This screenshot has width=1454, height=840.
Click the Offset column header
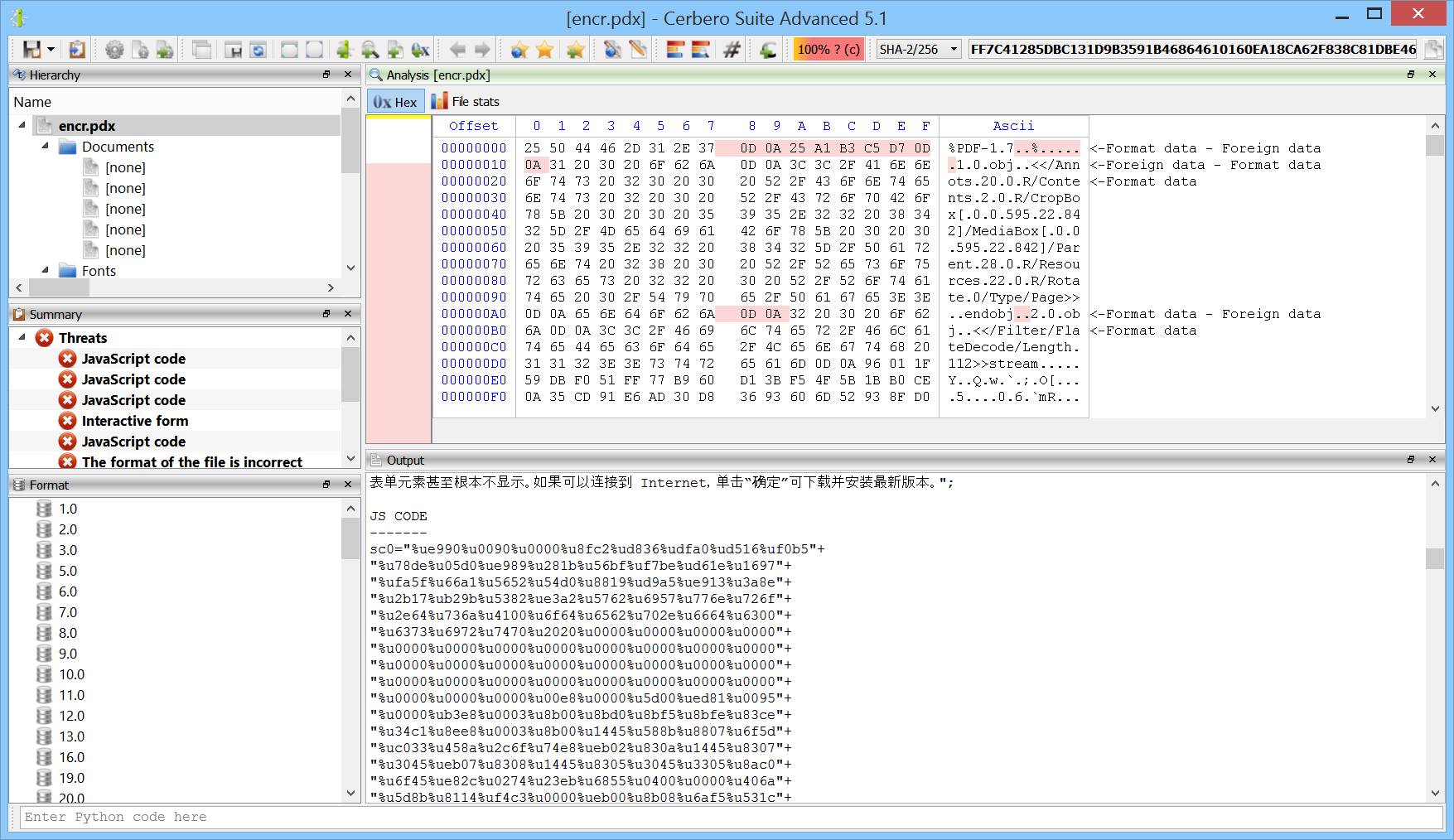(x=474, y=126)
